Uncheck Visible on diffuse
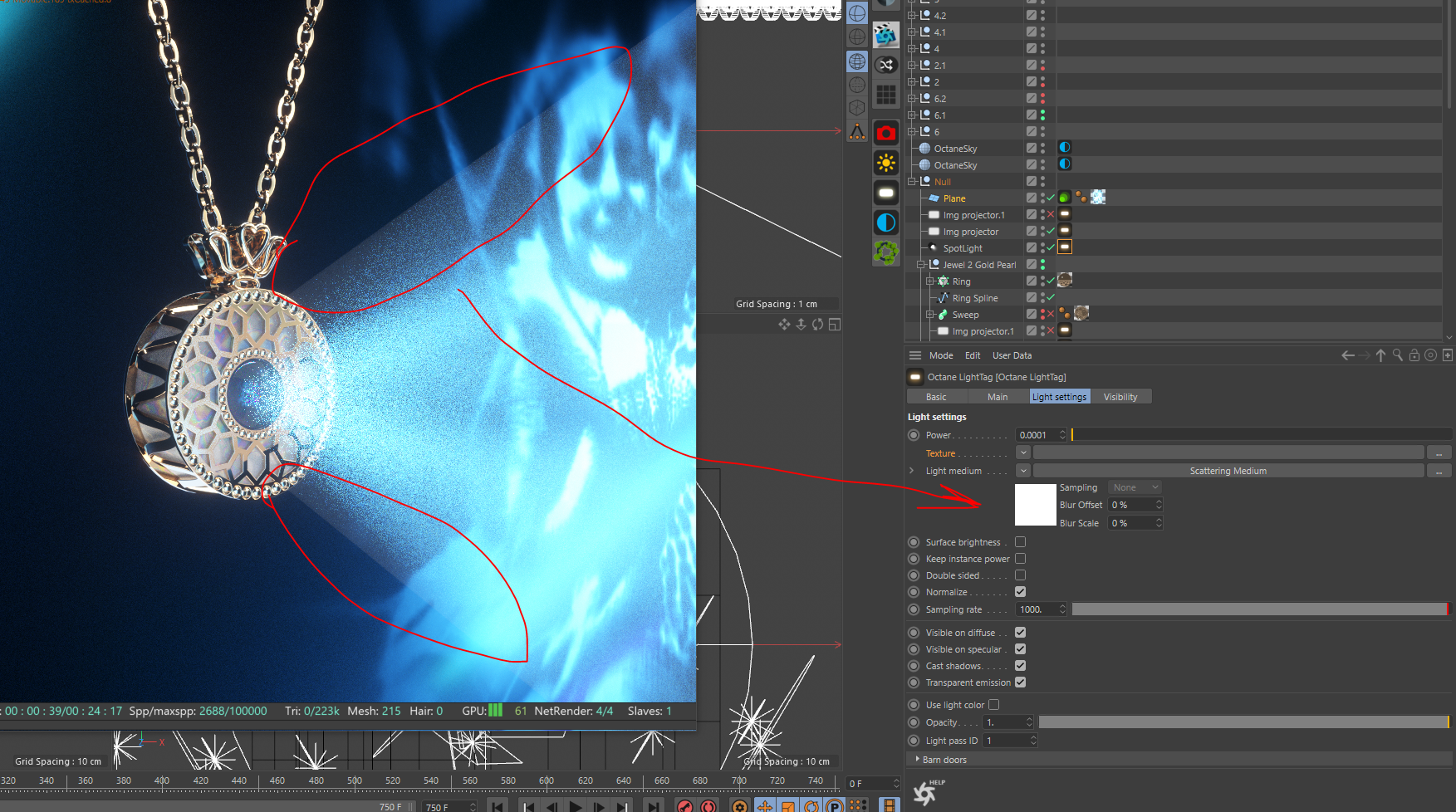 point(1021,633)
